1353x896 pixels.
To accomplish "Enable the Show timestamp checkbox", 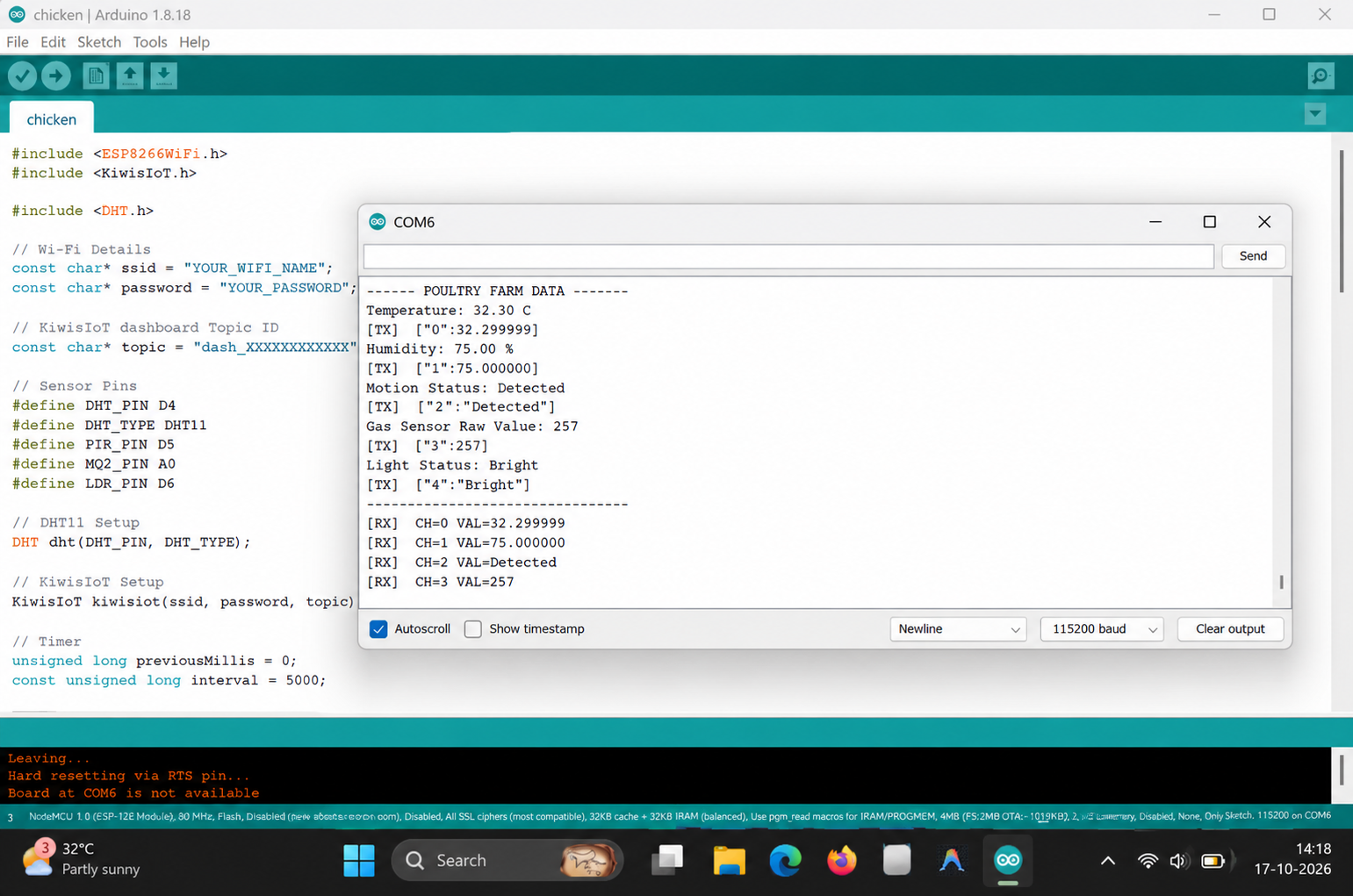I will pyautogui.click(x=473, y=629).
